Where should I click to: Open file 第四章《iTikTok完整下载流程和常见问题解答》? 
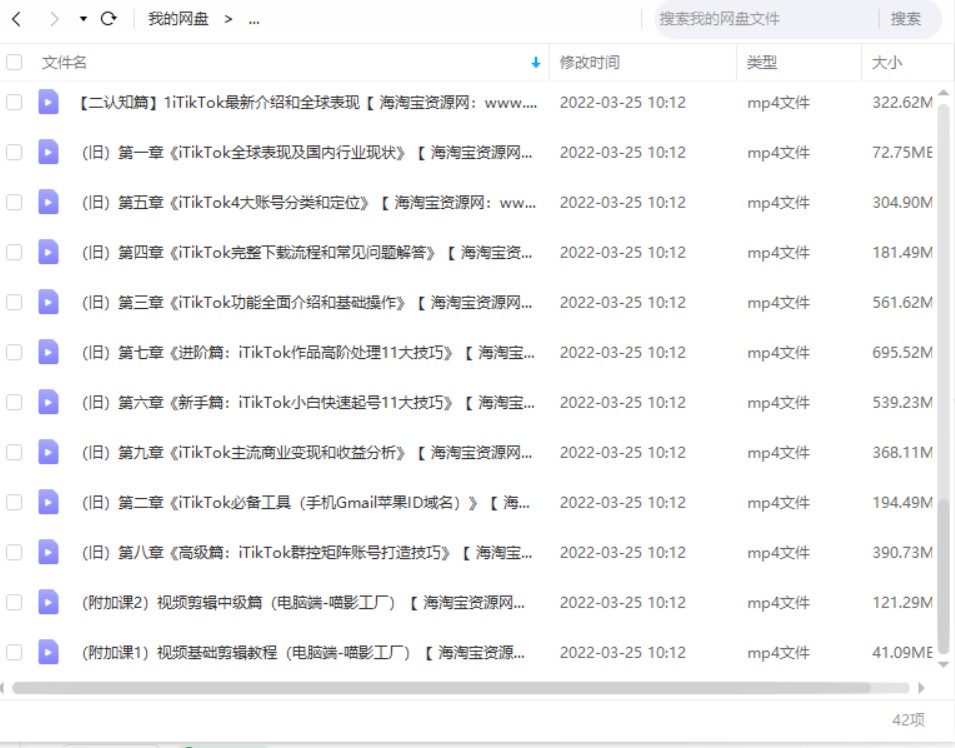(307, 252)
